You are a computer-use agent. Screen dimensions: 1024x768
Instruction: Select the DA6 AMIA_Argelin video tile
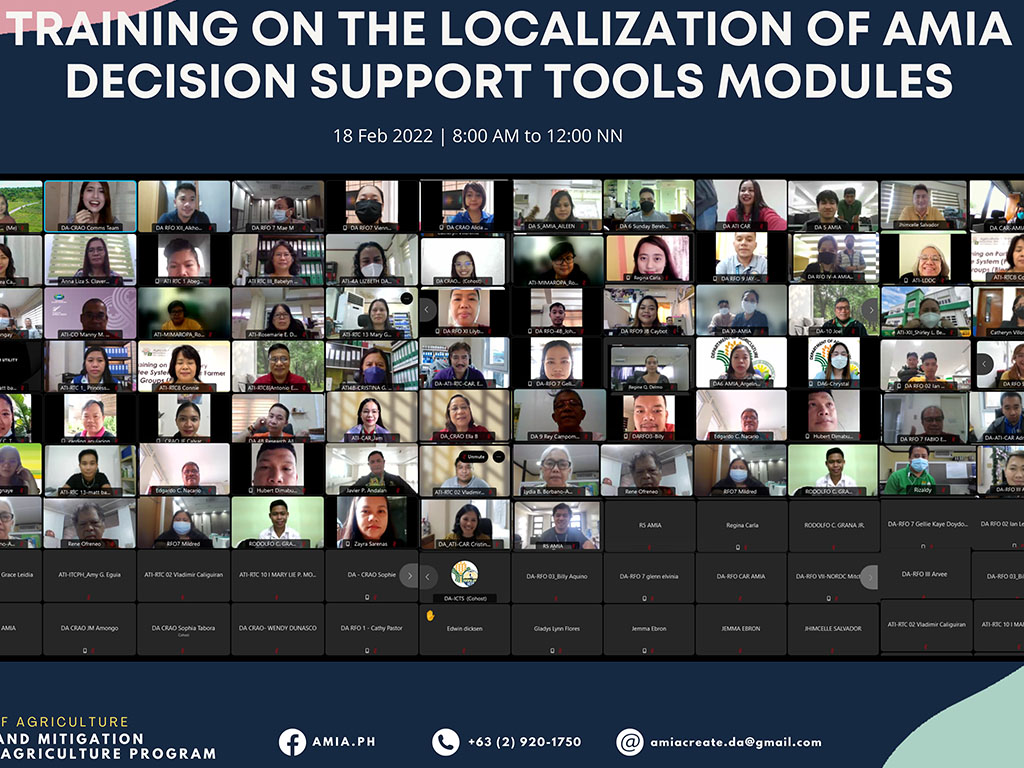coord(741,363)
